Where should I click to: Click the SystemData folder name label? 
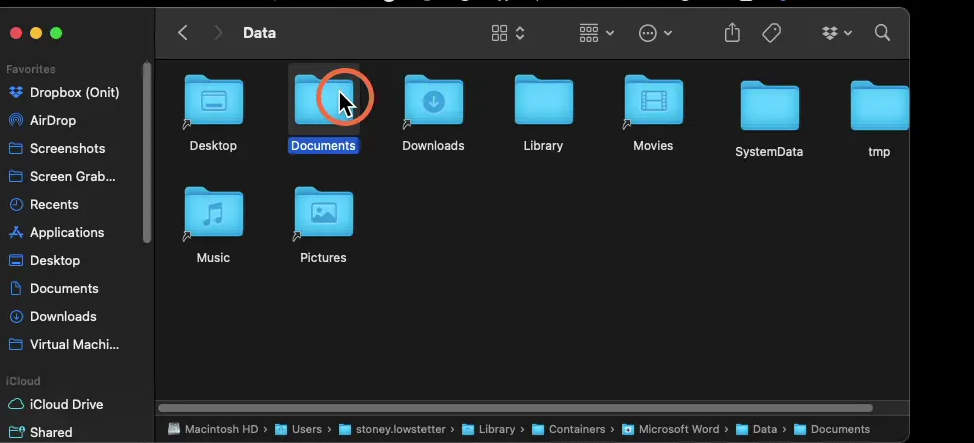(x=769, y=152)
